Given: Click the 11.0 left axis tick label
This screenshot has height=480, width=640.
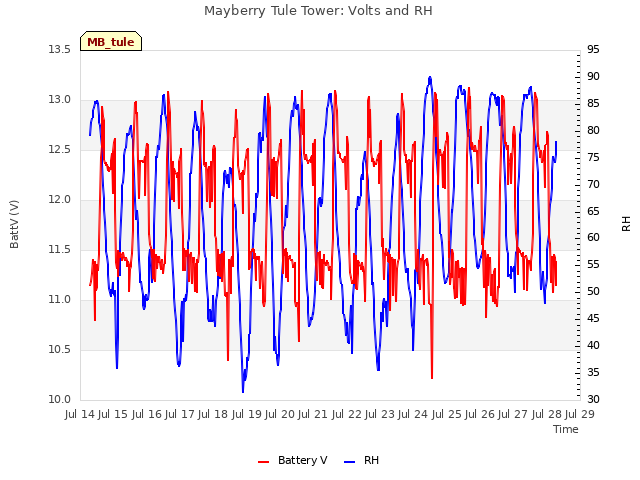Looking at the screenshot, I should (60, 300).
